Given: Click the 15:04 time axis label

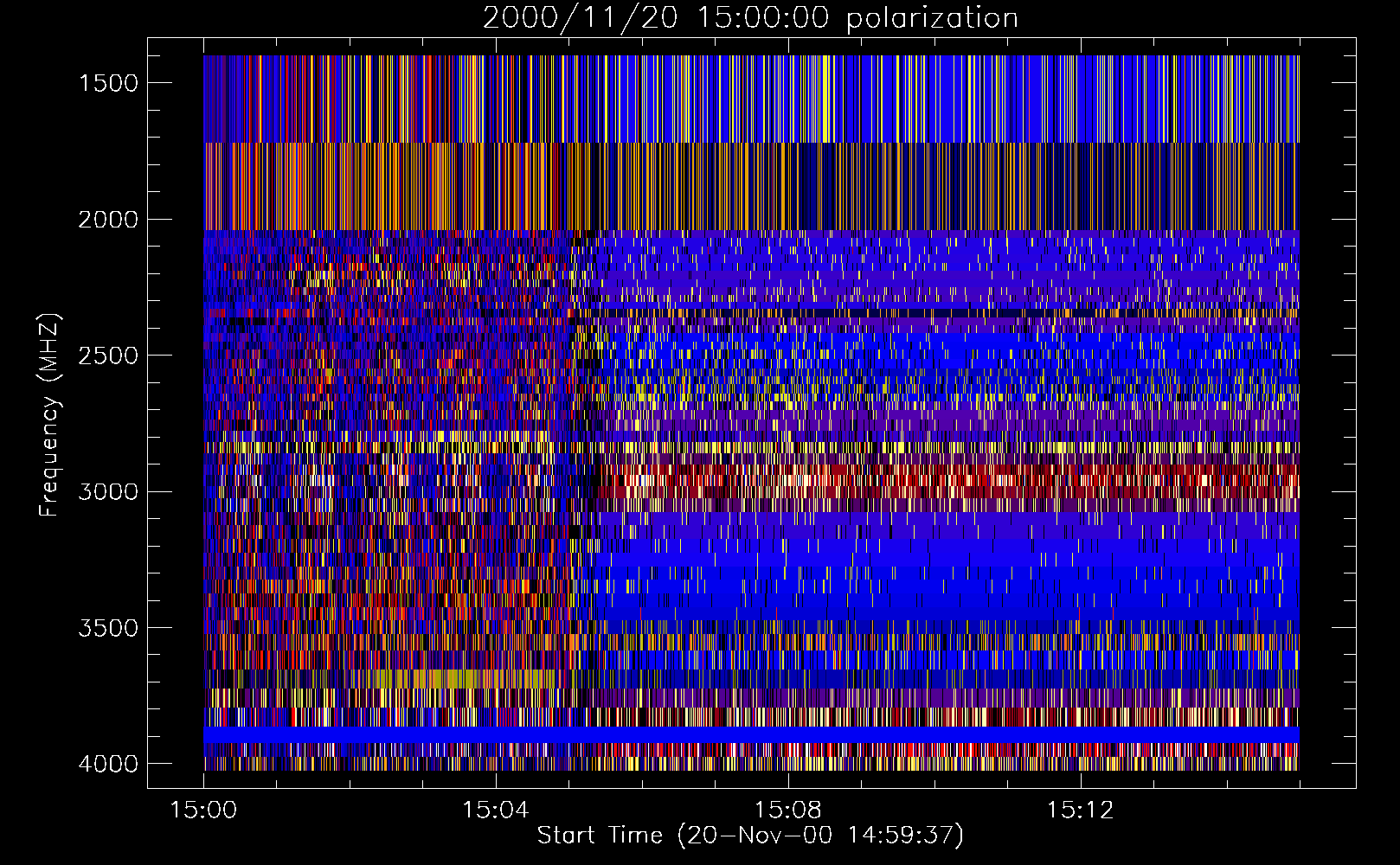Looking at the screenshot, I should point(495,811).
